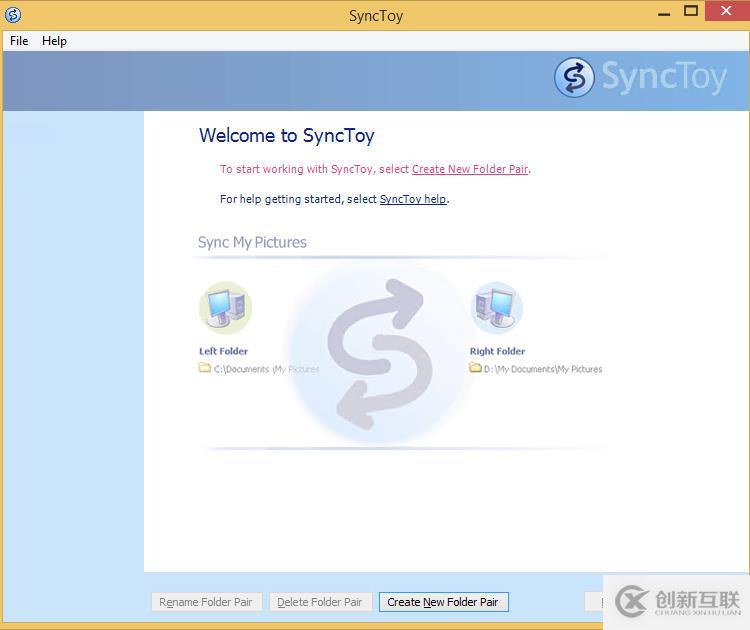Click the Left Folder computer icon
750x630 pixels.
[225, 308]
